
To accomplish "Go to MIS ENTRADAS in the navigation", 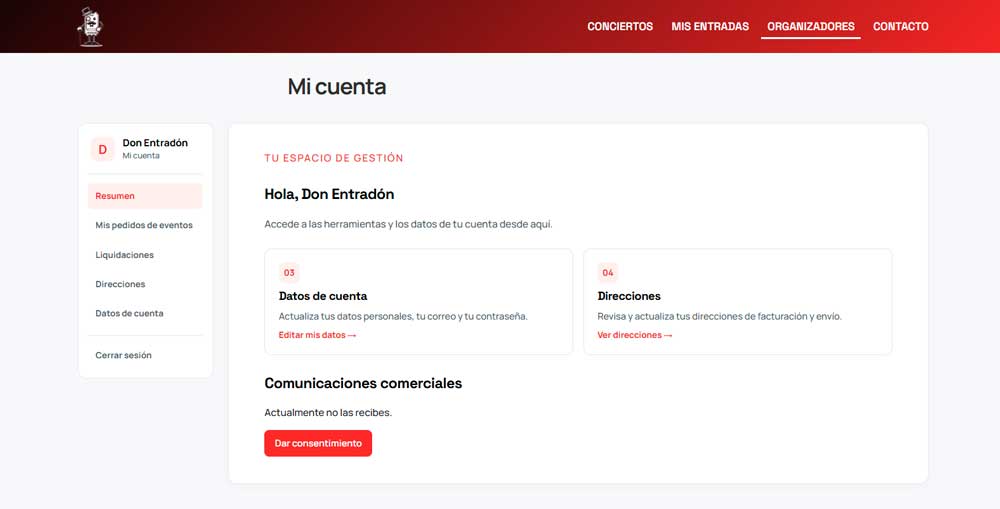I will coord(710,26).
